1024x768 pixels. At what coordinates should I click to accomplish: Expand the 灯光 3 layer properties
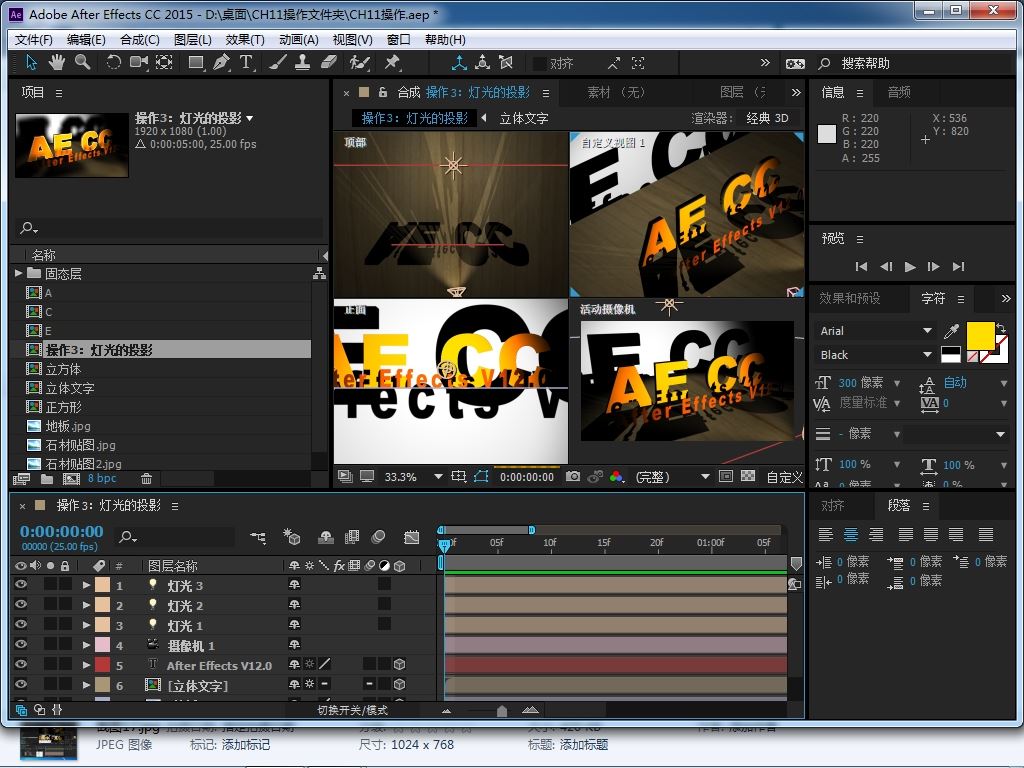pos(86,585)
